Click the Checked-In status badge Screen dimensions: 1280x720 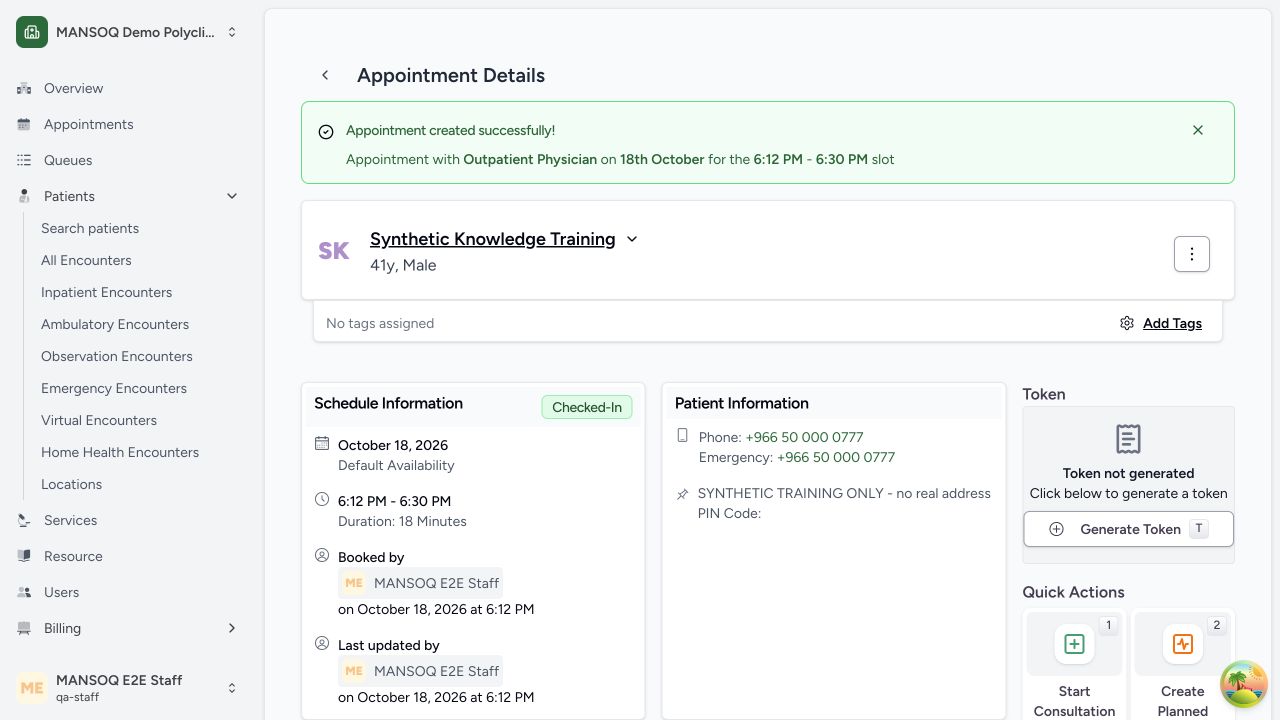pos(587,407)
